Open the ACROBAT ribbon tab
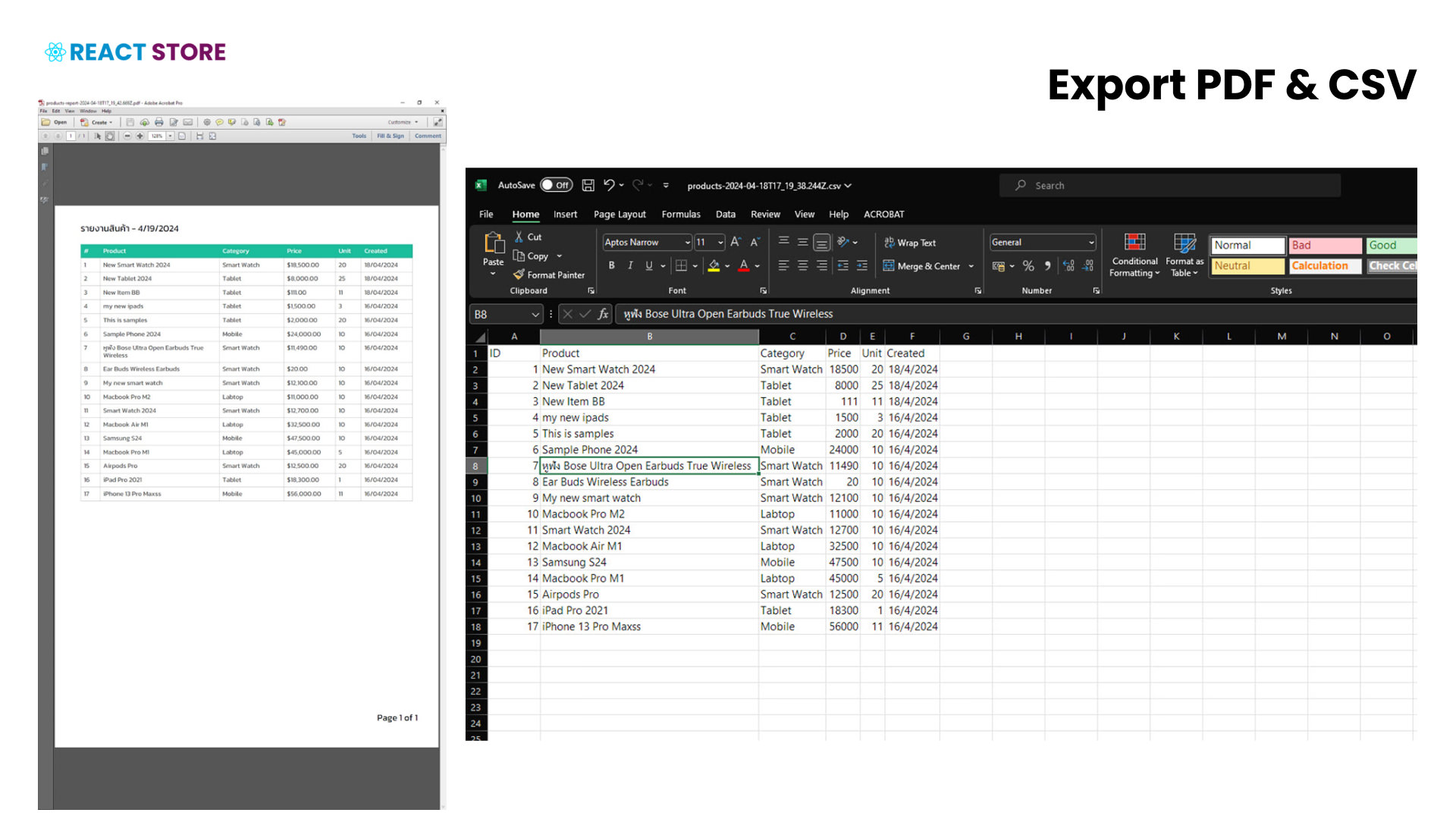1456x819 pixels. click(883, 215)
